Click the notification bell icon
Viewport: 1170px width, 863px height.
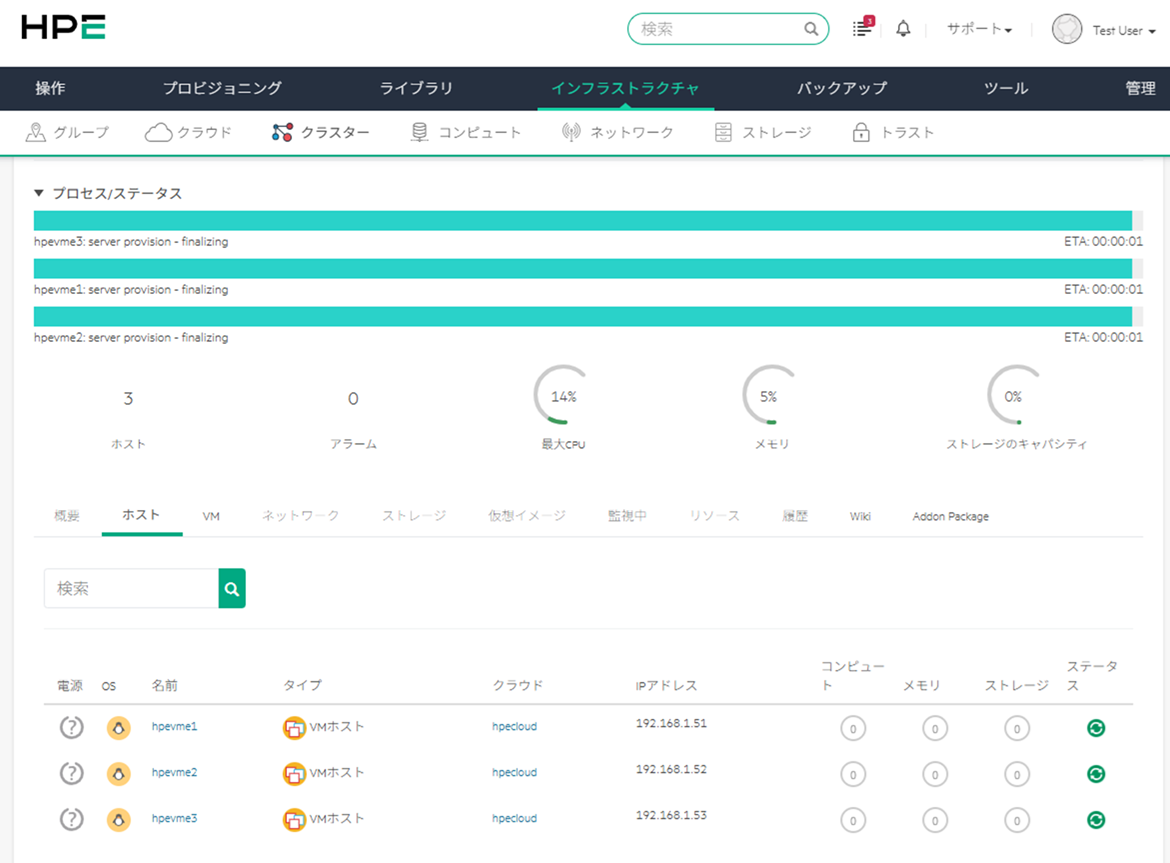(903, 29)
